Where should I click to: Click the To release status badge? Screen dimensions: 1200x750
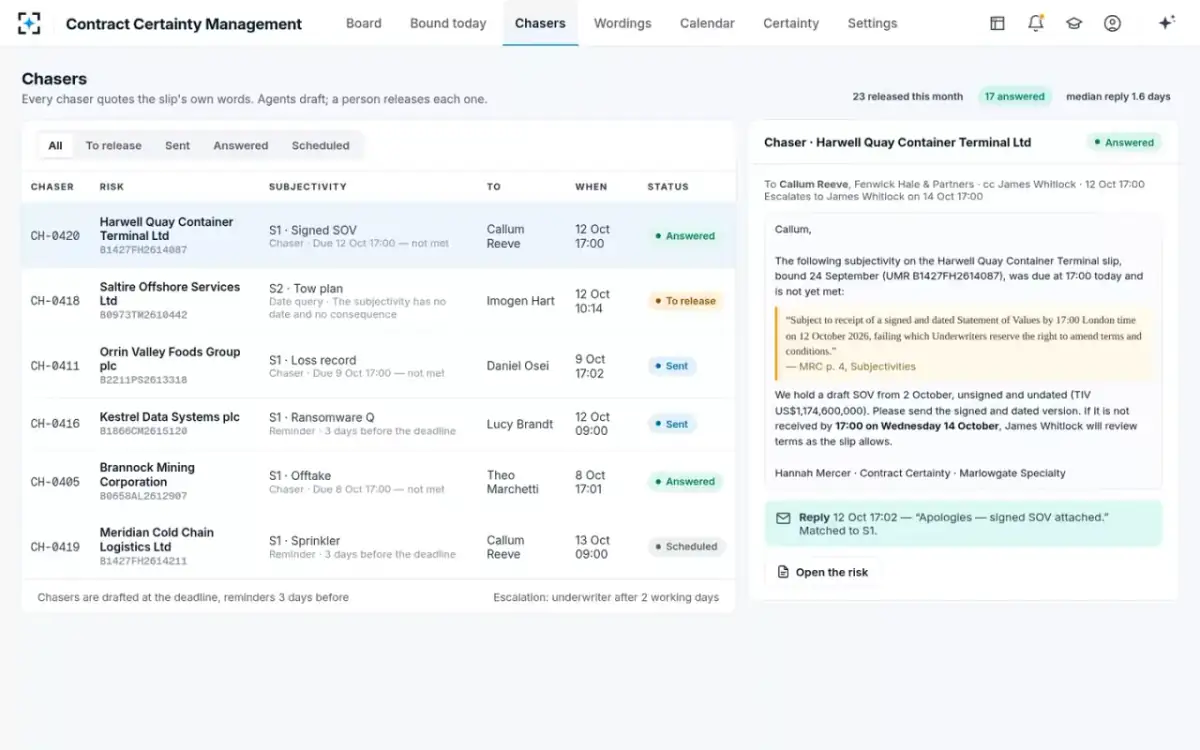[685, 301]
